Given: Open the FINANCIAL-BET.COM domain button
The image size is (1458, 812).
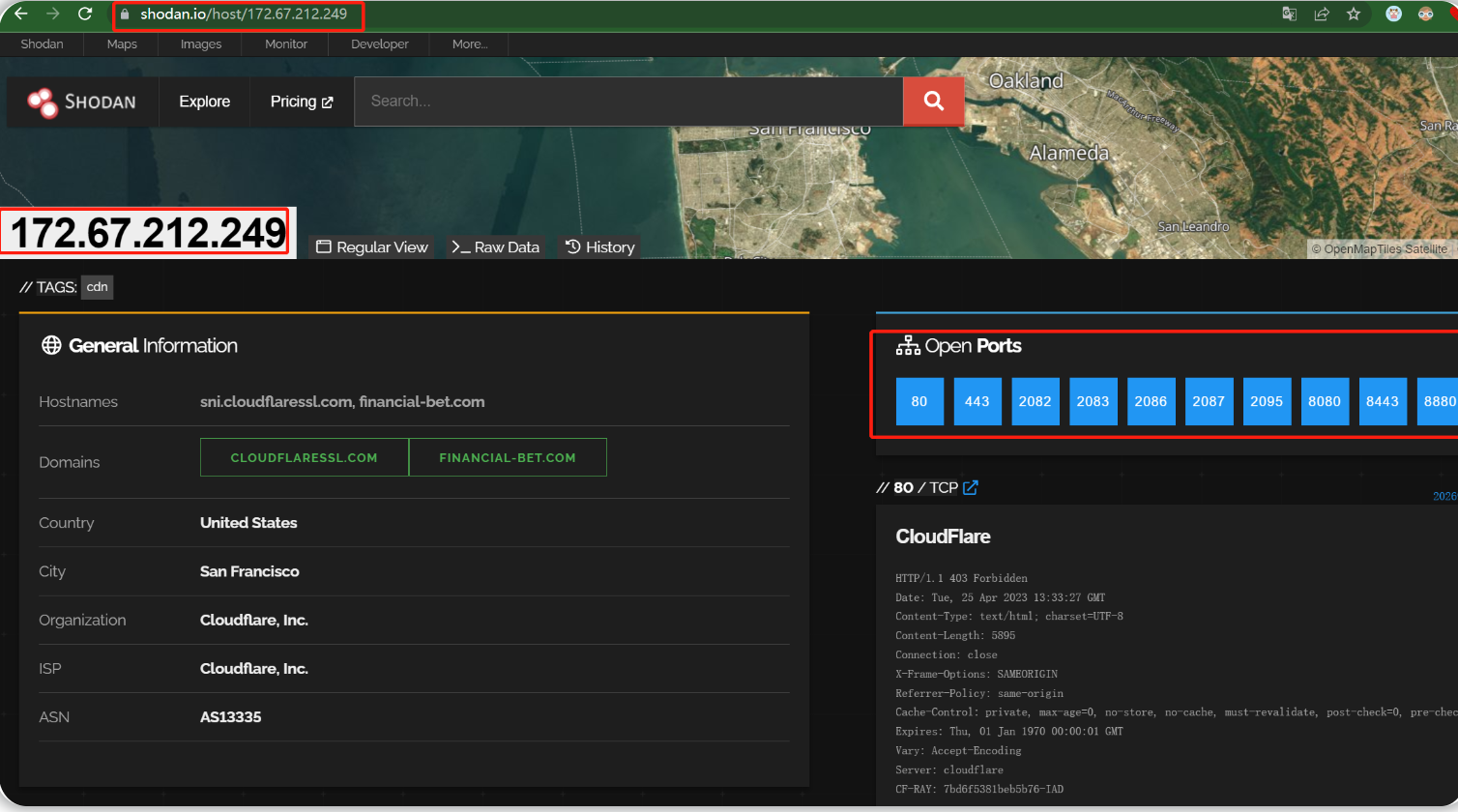Looking at the screenshot, I should point(508,457).
